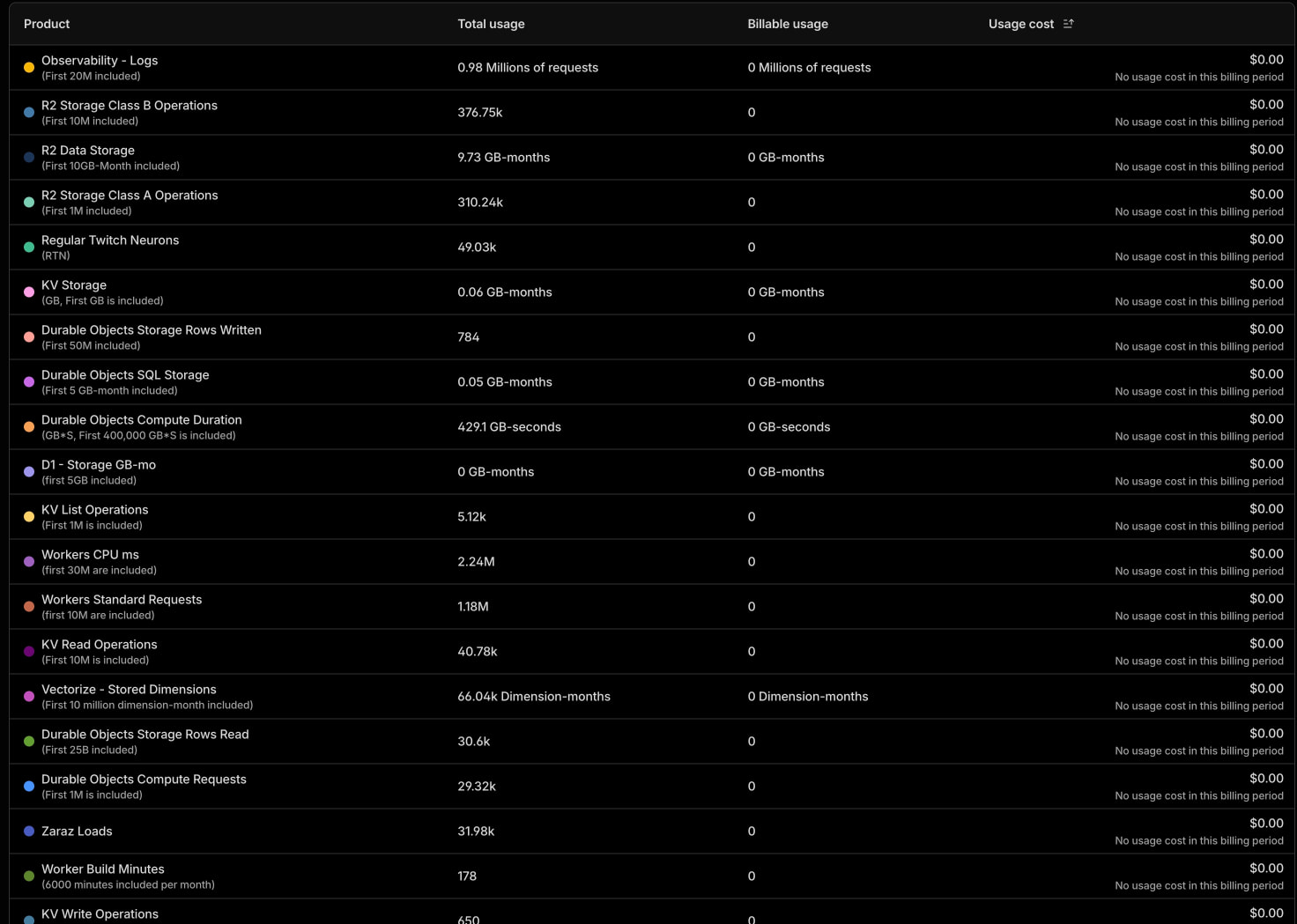
Task: Click the 2.24M total usage value
Action: [476, 562]
